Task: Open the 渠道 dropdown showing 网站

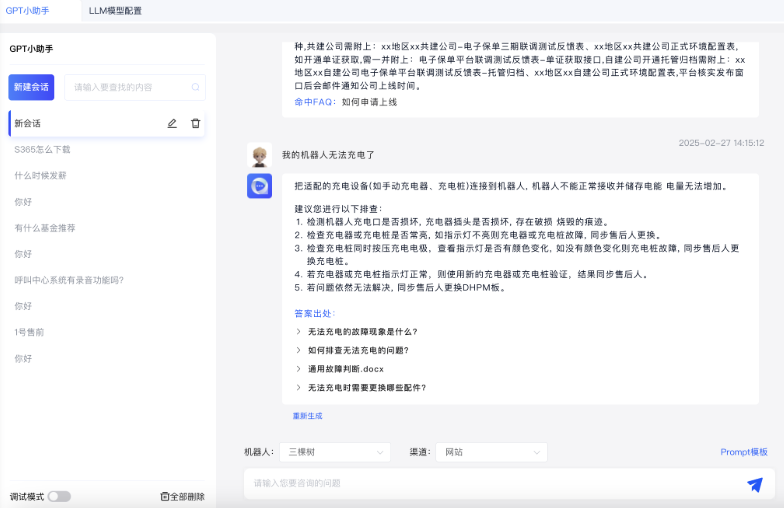Action: click(491, 452)
